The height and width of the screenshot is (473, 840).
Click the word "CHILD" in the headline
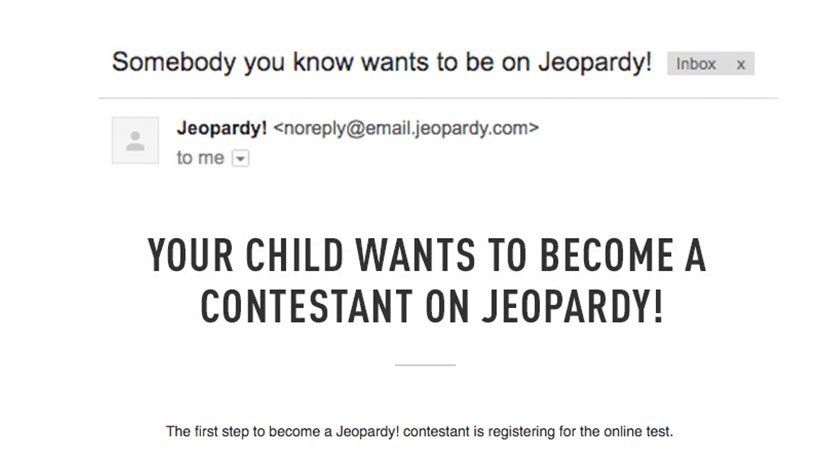(295, 255)
